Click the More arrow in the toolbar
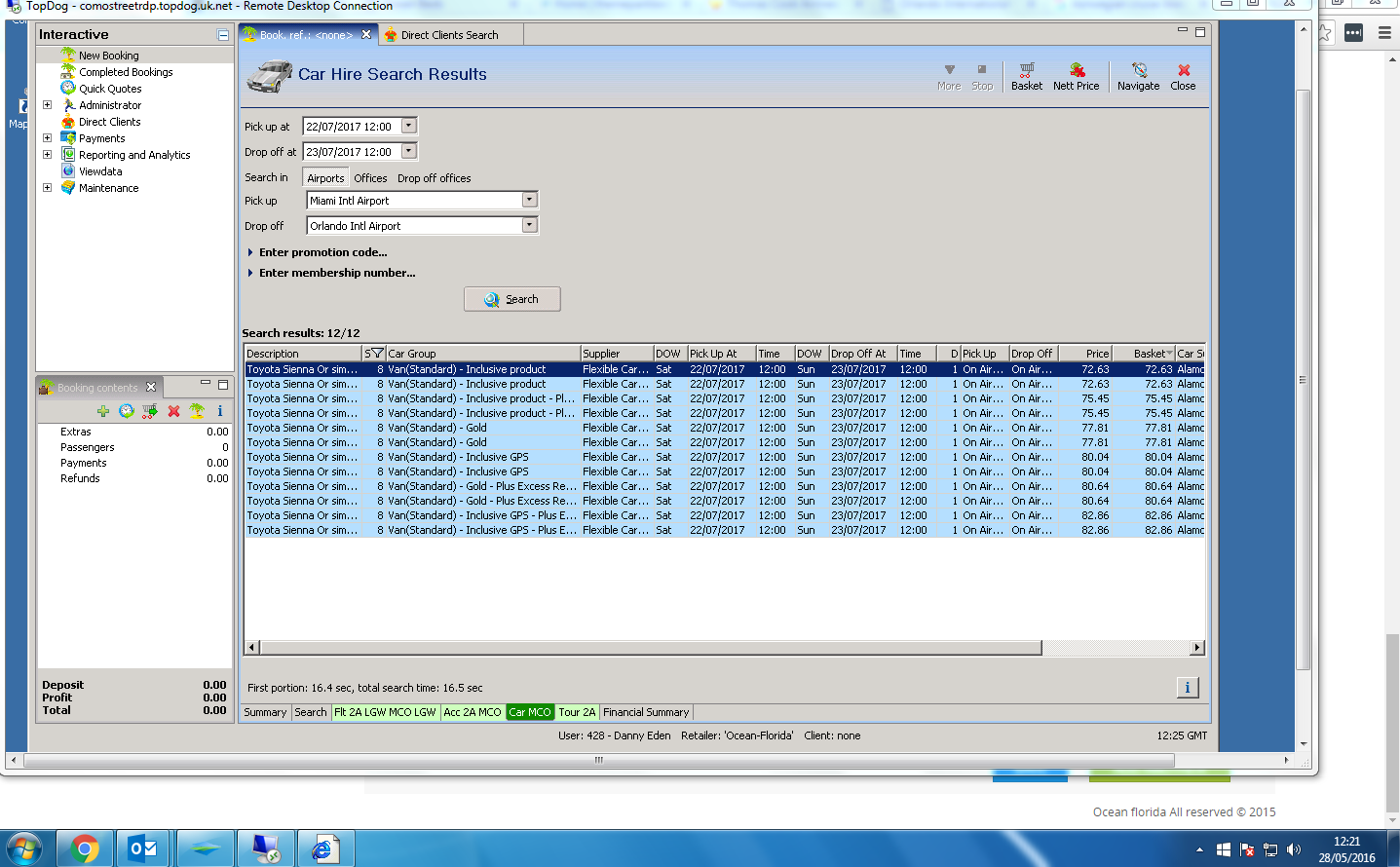The image size is (1400, 867). [949, 76]
